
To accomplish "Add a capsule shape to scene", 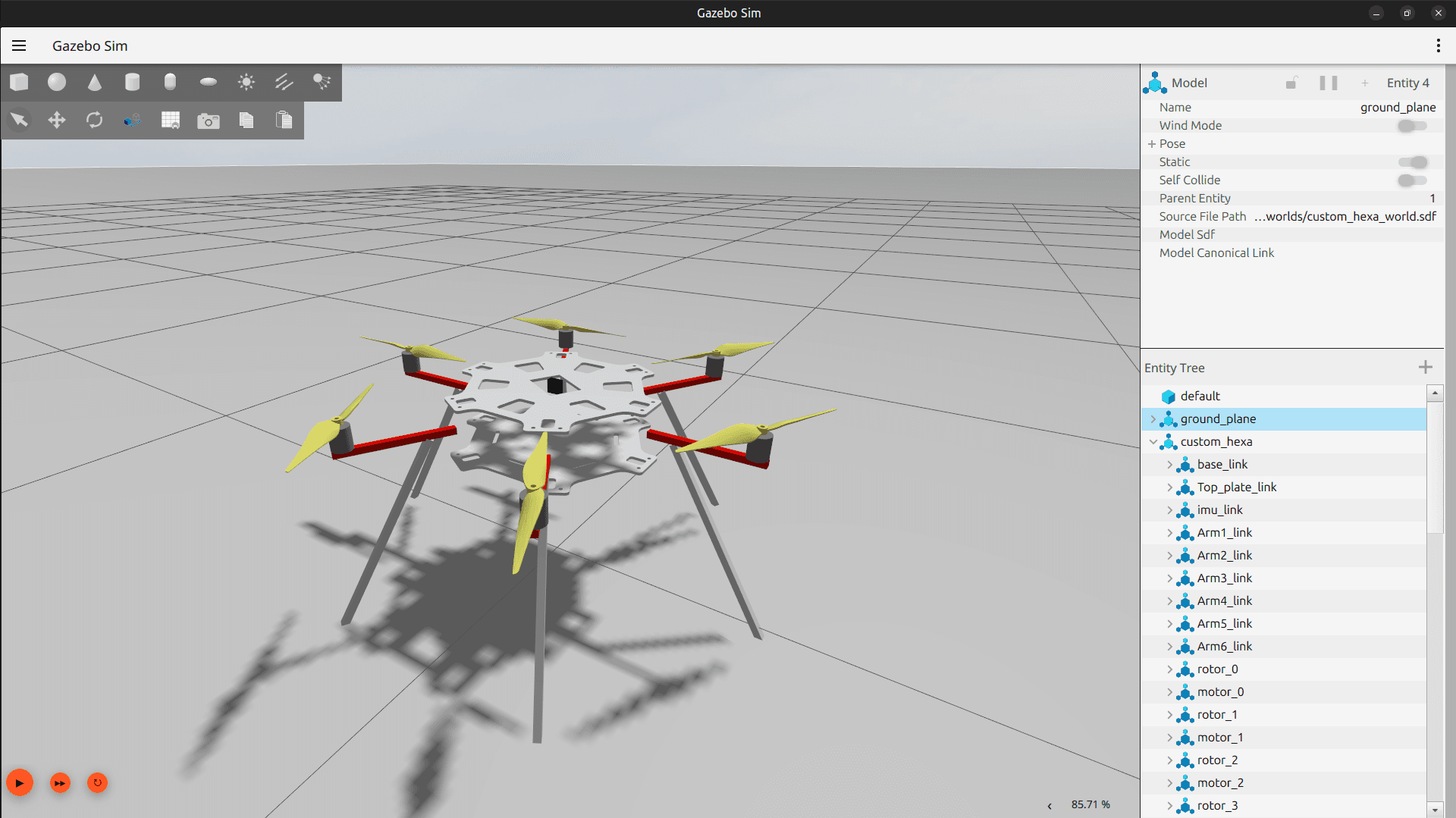I will [170, 82].
